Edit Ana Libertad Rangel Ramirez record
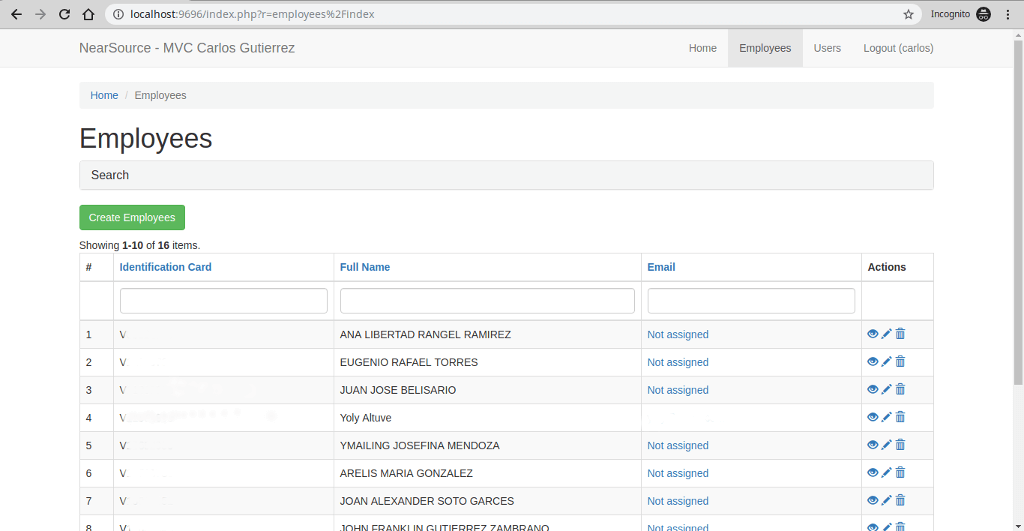Image resolution: width=1024 pixels, height=531 pixels. point(886,334)
